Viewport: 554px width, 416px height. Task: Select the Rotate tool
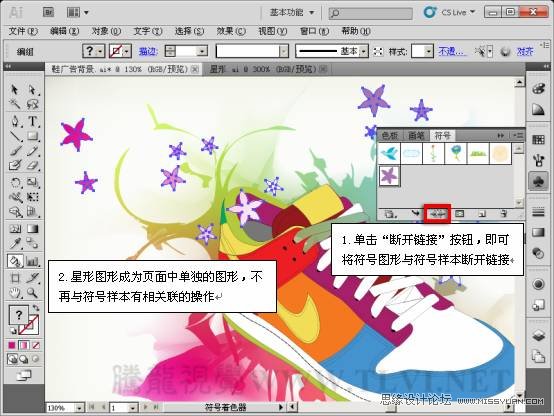(x=15, y=182)
